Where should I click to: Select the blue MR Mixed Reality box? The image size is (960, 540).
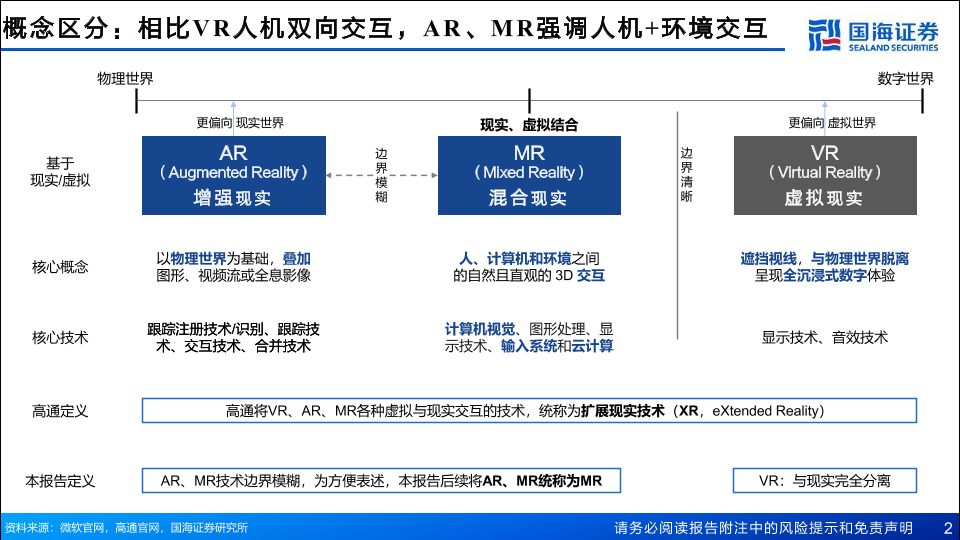tap(529, 176)
